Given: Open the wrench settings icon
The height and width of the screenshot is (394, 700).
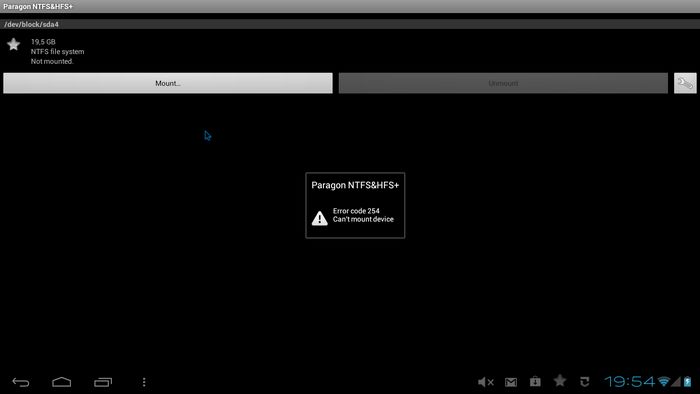Looking at the screenshot, I should [685, 83].
